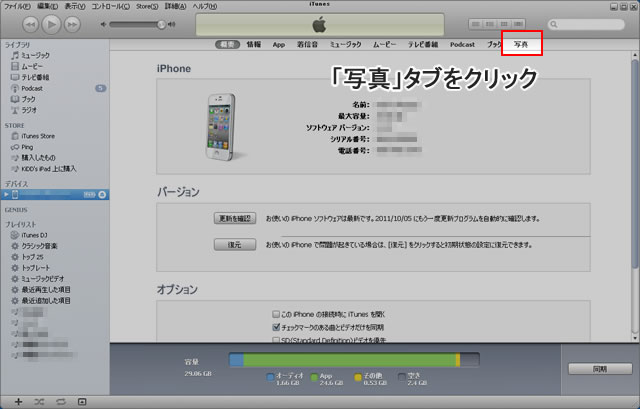640x409 pixels.
Task: Open the 表示 menu
Action: (75, 6)
